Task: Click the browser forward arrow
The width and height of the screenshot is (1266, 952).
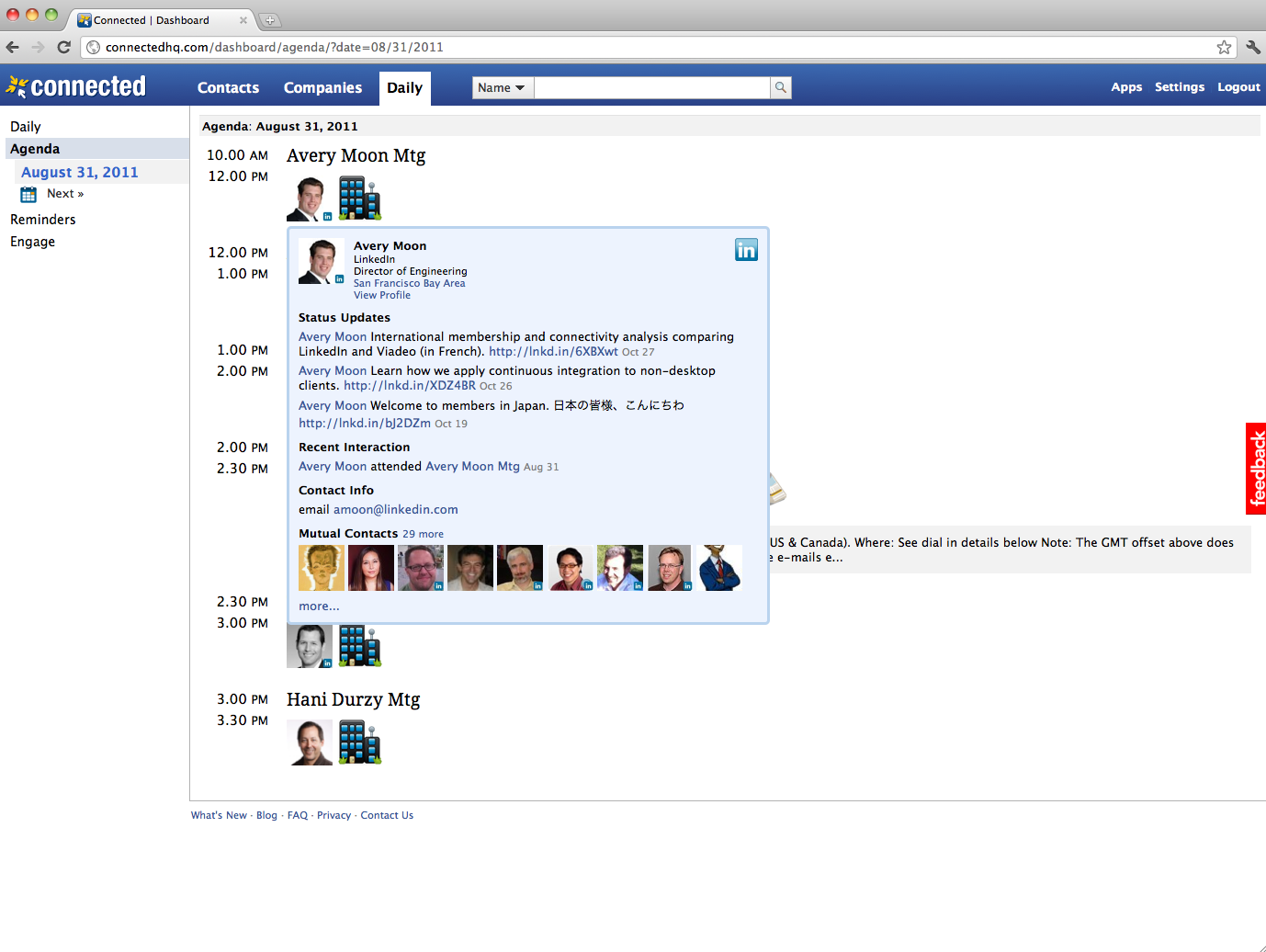Action: tap(38, 47)
